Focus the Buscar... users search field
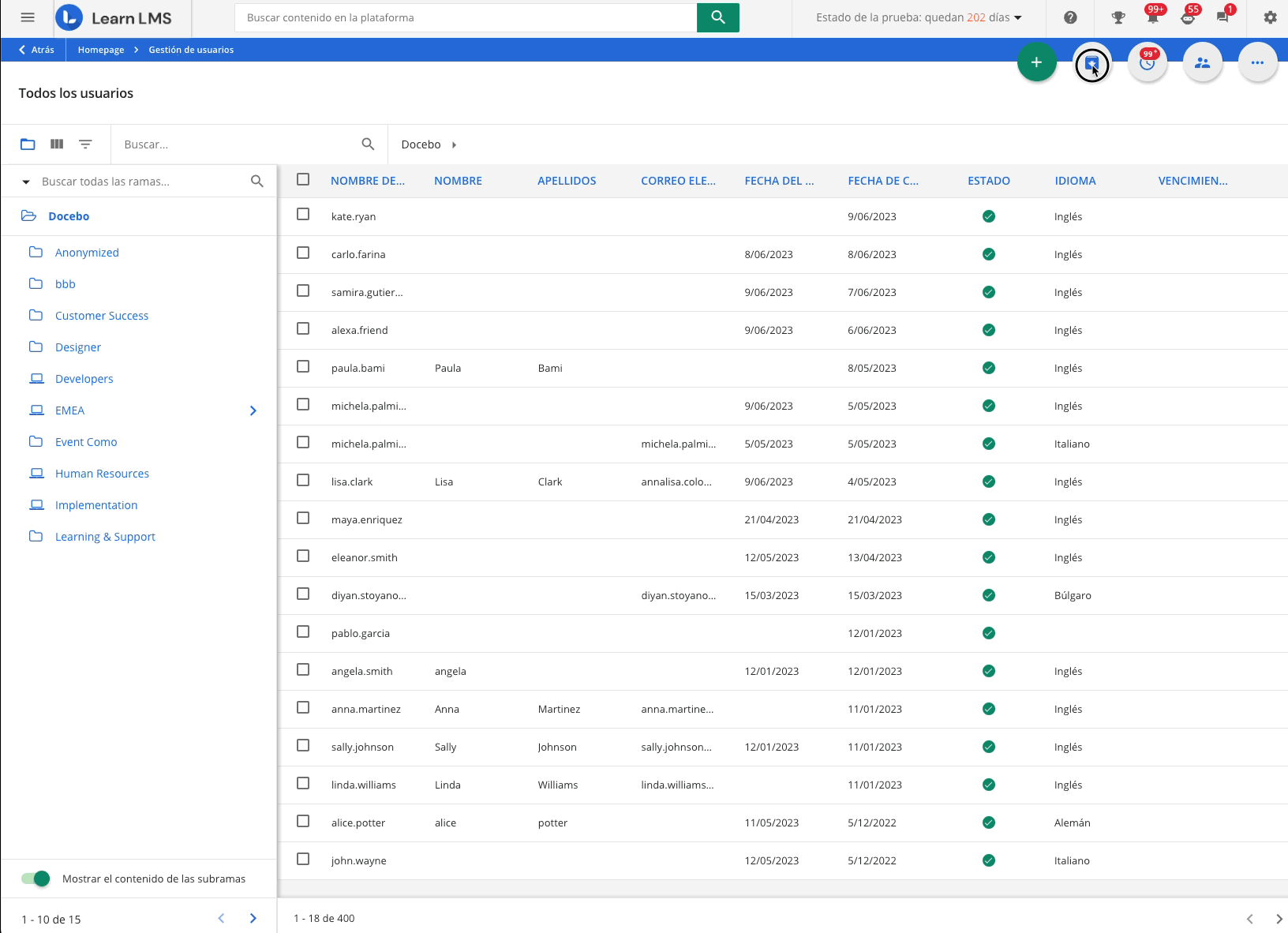The image size is (1288, 933). 237,144
